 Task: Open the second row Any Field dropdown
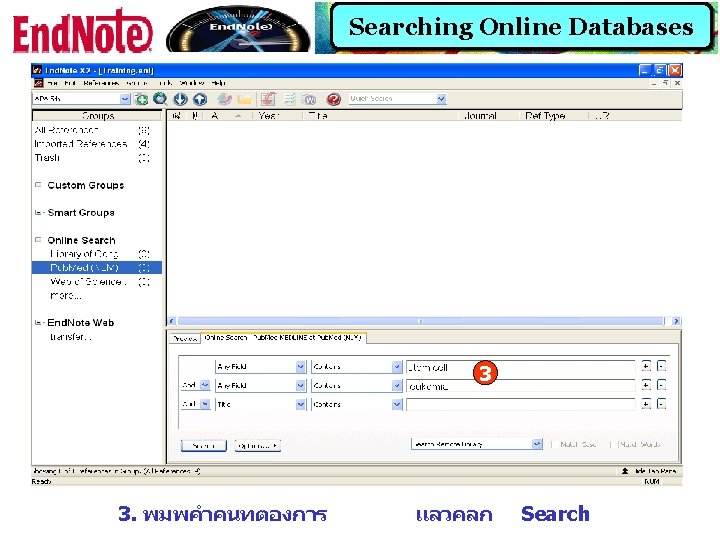coord(300,385)
